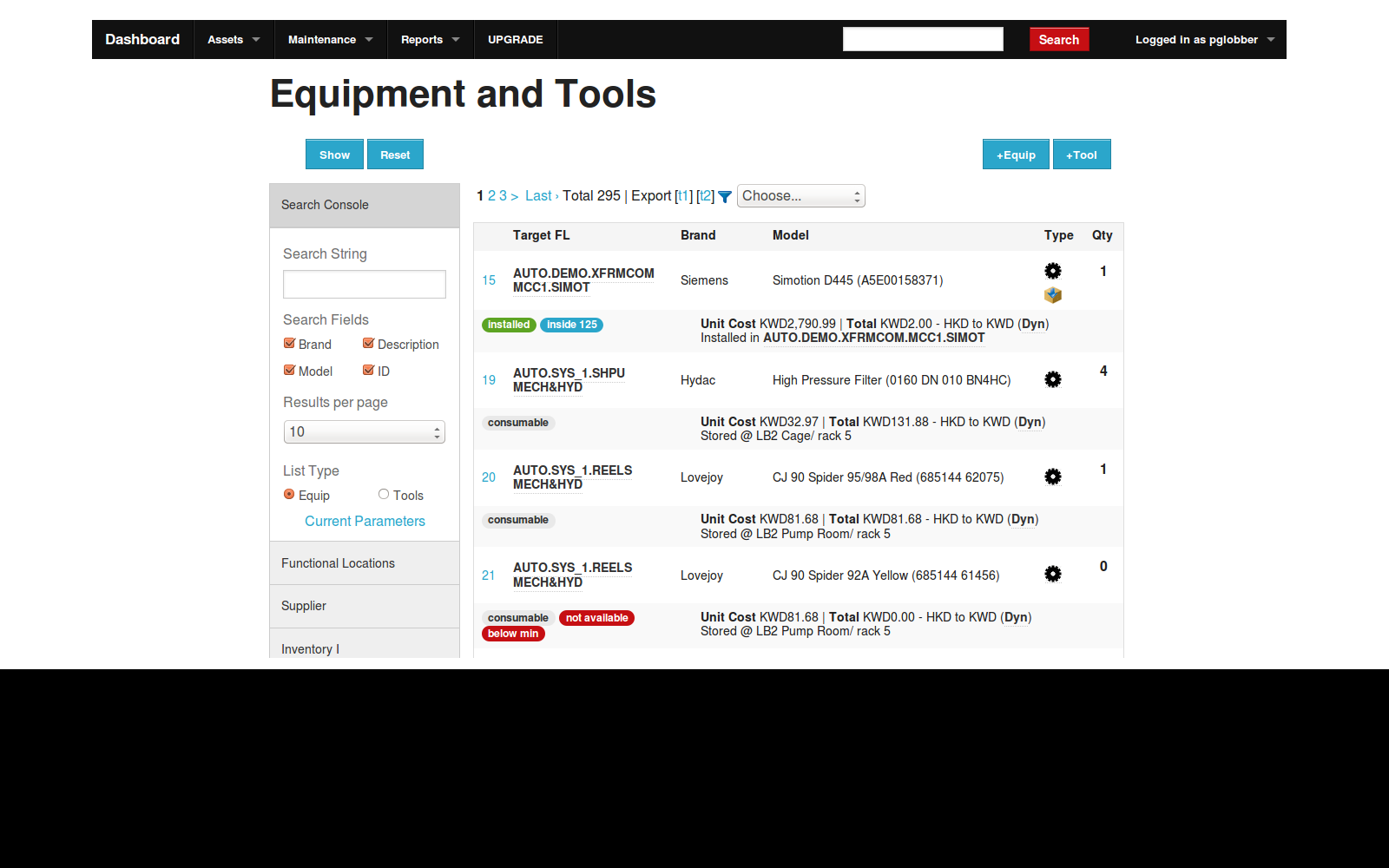The height and width of the screenshot is (868, 1389).
Task: Click the red not available badge
Action: (596, 618)
